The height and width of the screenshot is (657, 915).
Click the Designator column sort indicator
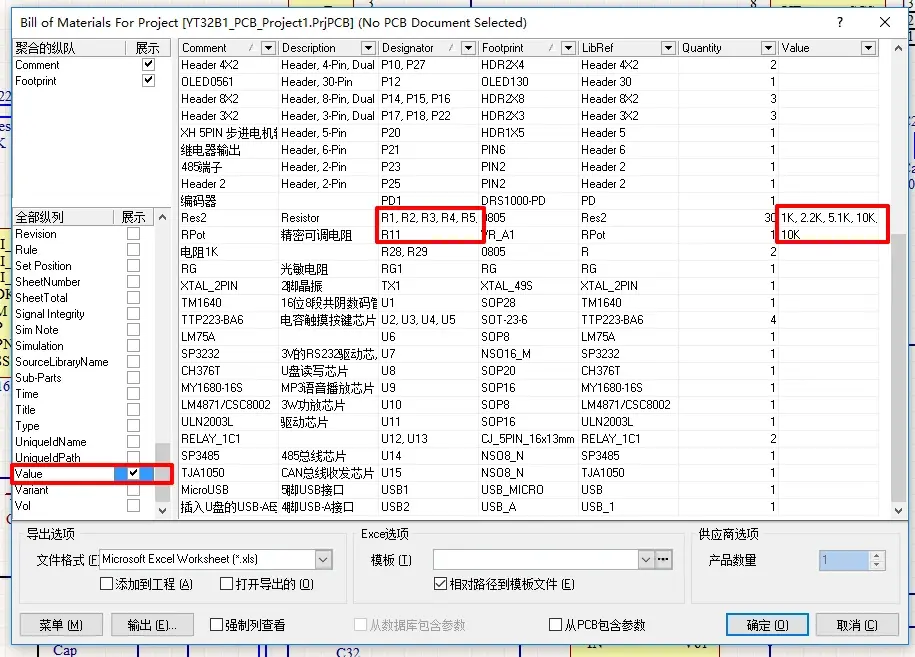pos(451,48)
